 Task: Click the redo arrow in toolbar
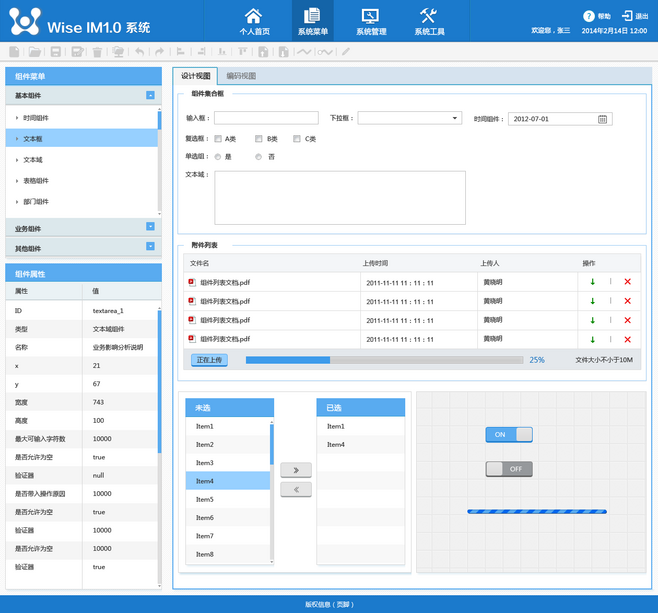click(x=160, y=52)
